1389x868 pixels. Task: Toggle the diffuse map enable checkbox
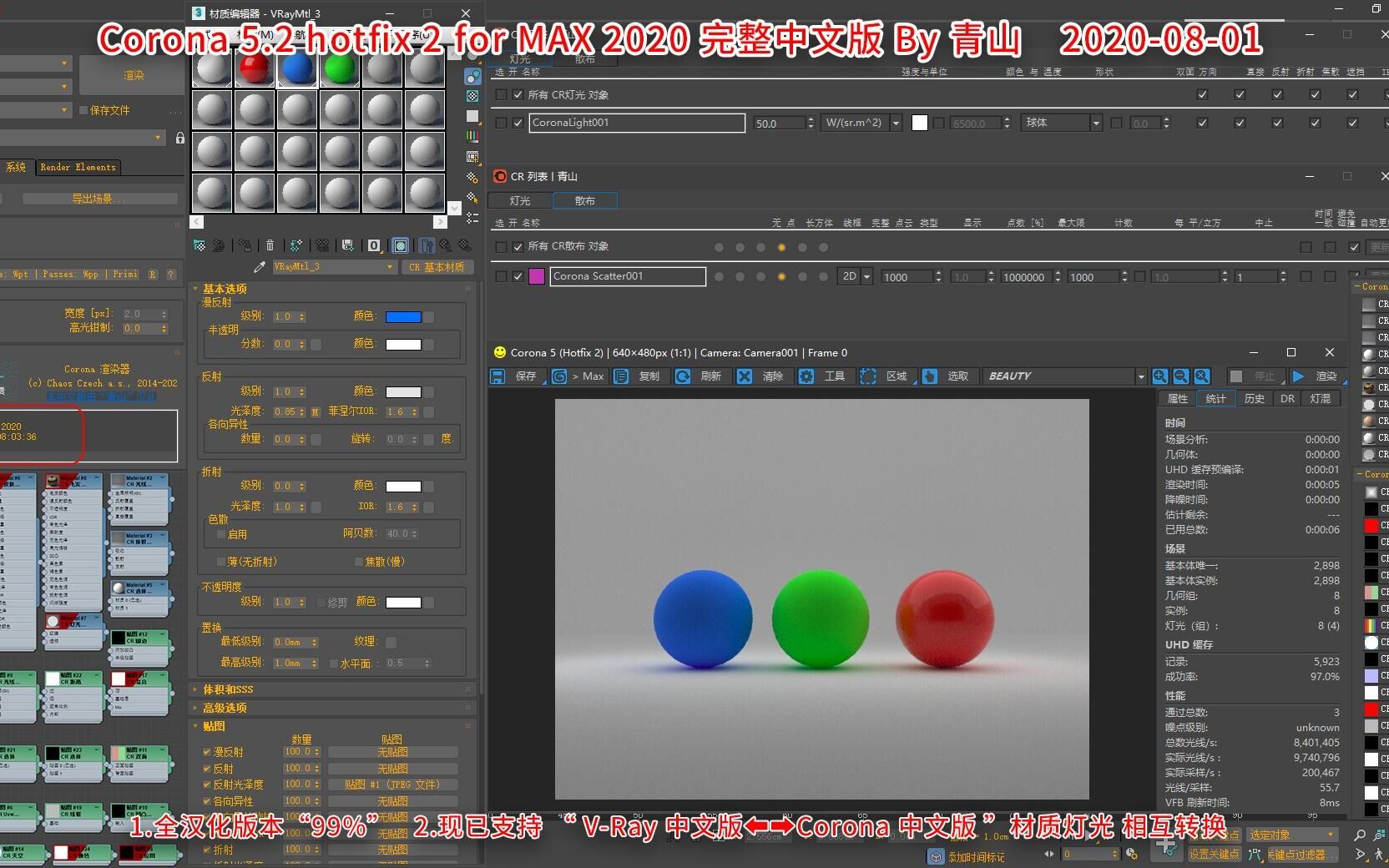(x=207, y=752)
